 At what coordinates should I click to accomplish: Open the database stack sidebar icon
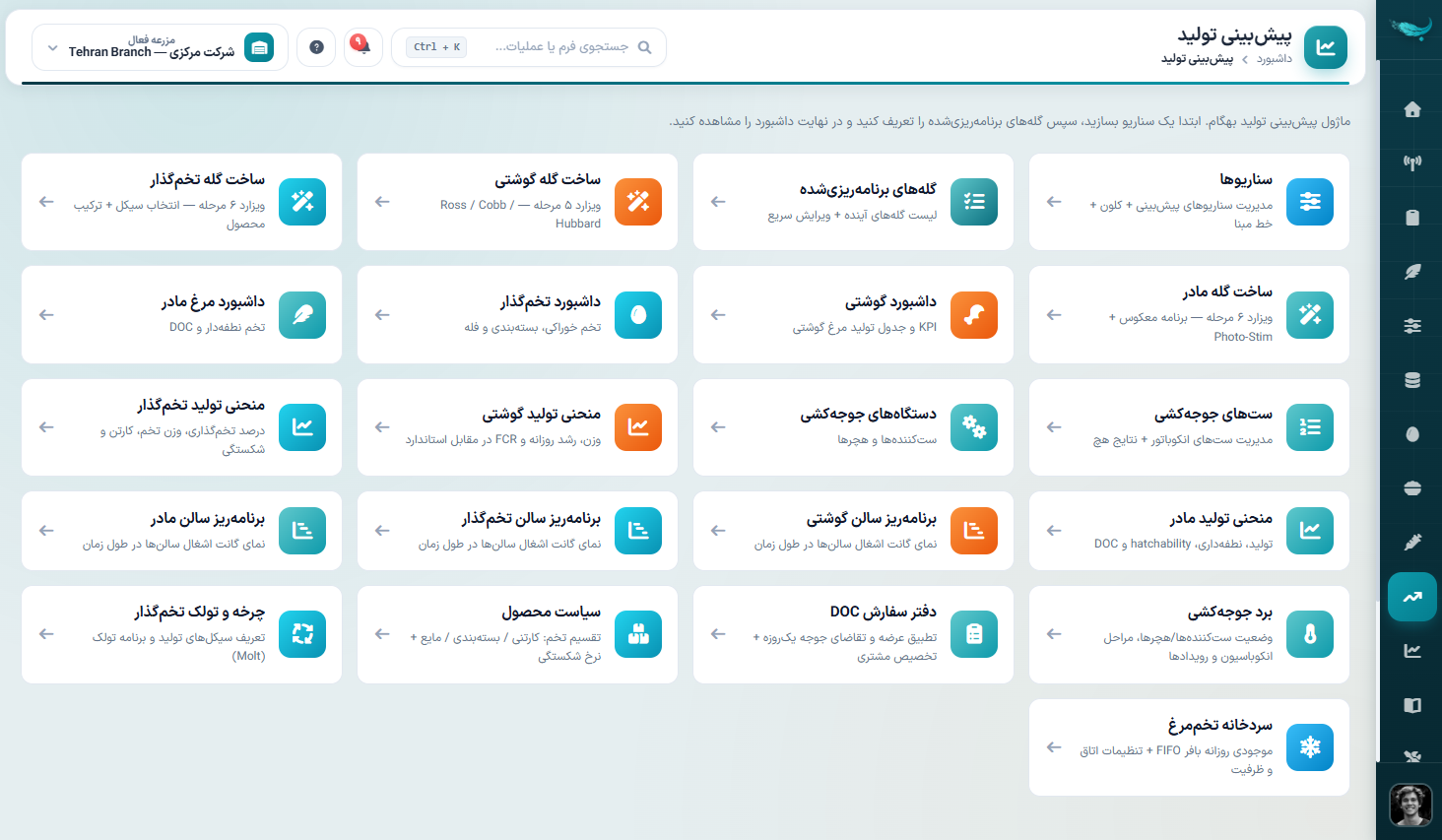(1412, 380)
